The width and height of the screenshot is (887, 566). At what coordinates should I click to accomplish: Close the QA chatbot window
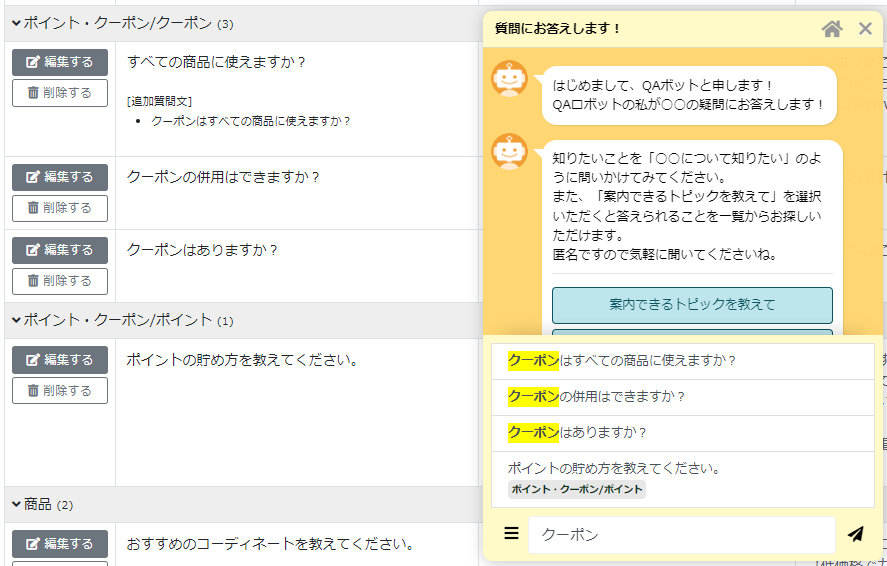[865, 29]
